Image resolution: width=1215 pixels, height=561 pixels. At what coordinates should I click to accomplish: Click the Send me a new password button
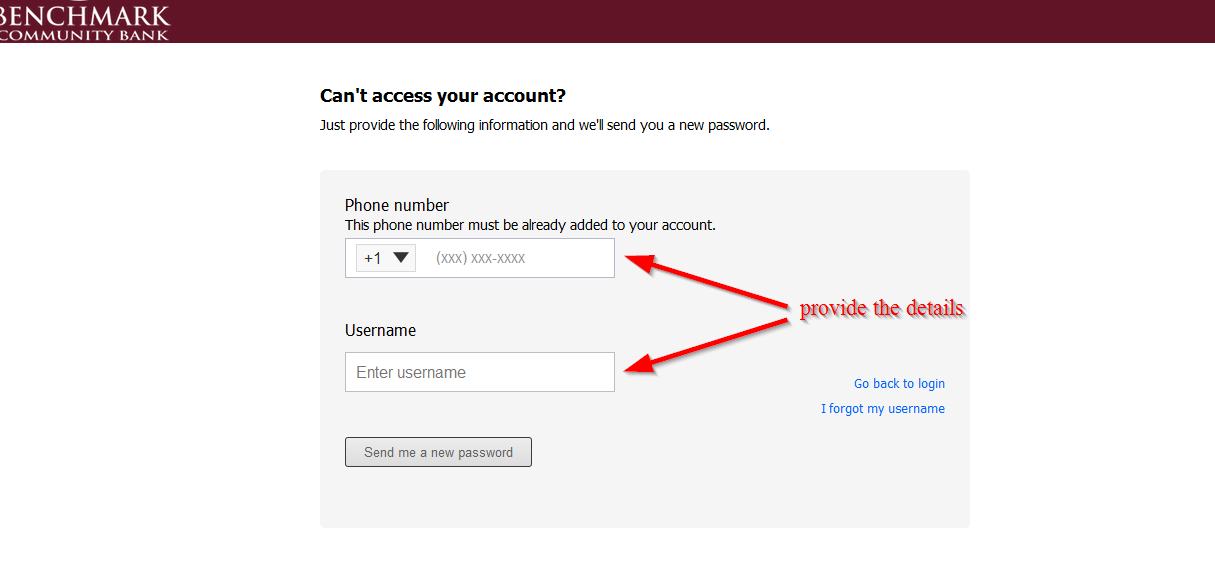438,452
